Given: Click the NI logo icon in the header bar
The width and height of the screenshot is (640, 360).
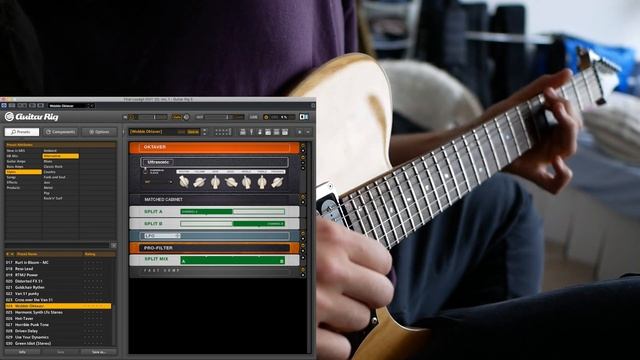Looking at the screenshot, I should [x=4, y=105].
